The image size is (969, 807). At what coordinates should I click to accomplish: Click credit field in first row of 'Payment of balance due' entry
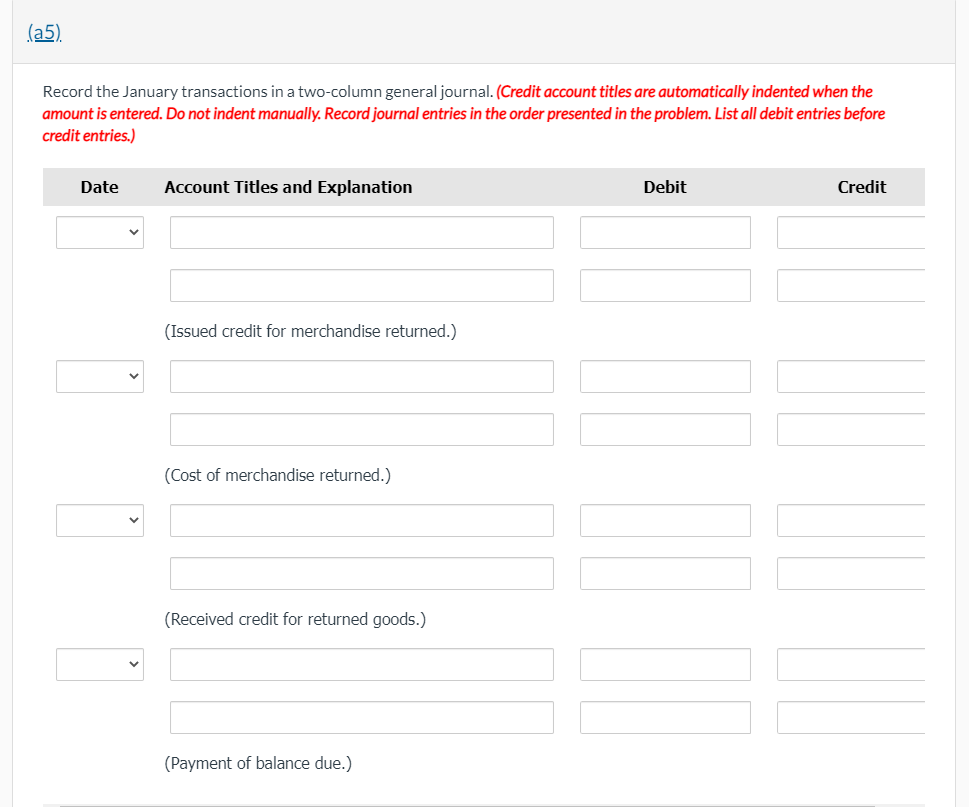coord(851,664)
